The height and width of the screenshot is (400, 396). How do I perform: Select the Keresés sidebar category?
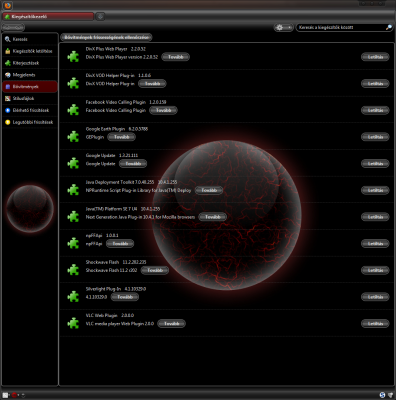[30, 39]
